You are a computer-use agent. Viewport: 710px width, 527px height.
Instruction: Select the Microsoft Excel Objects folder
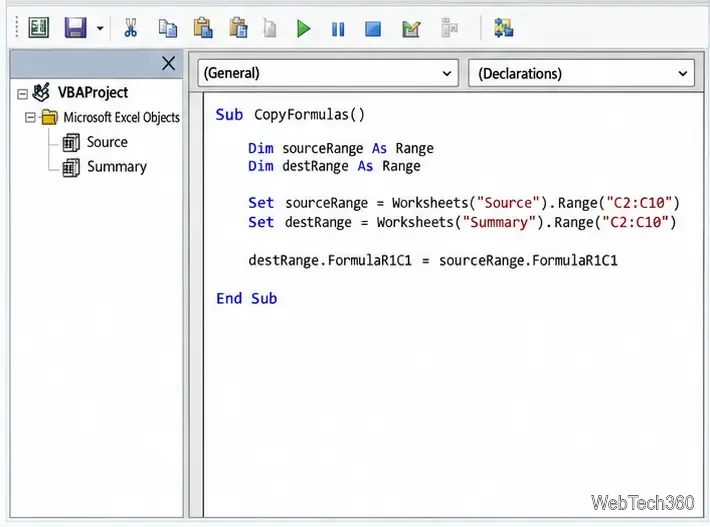click(x=121, y=117)
